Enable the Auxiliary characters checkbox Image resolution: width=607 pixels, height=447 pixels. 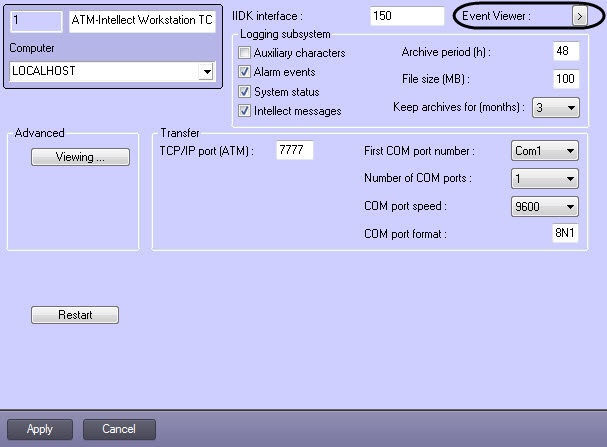(244, 52)
